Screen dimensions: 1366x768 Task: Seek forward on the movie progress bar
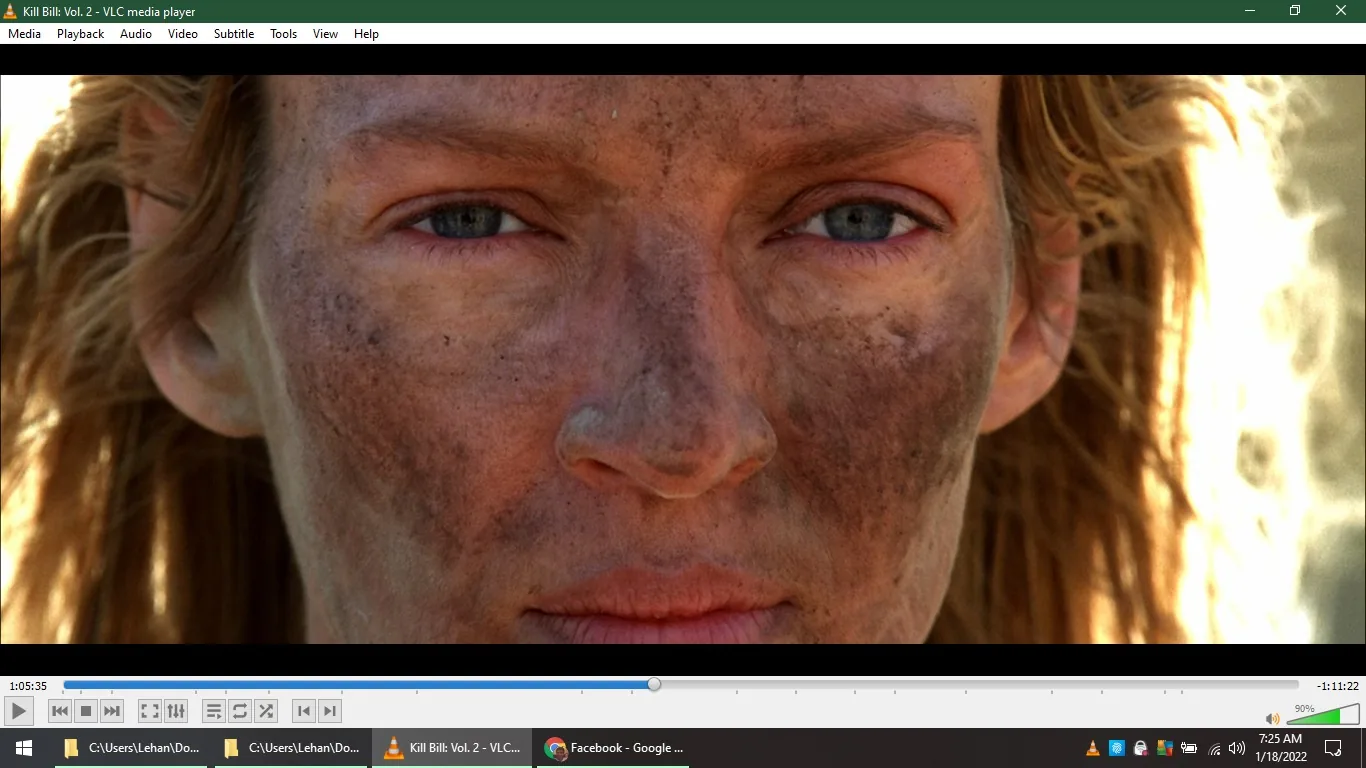[900, 684]
